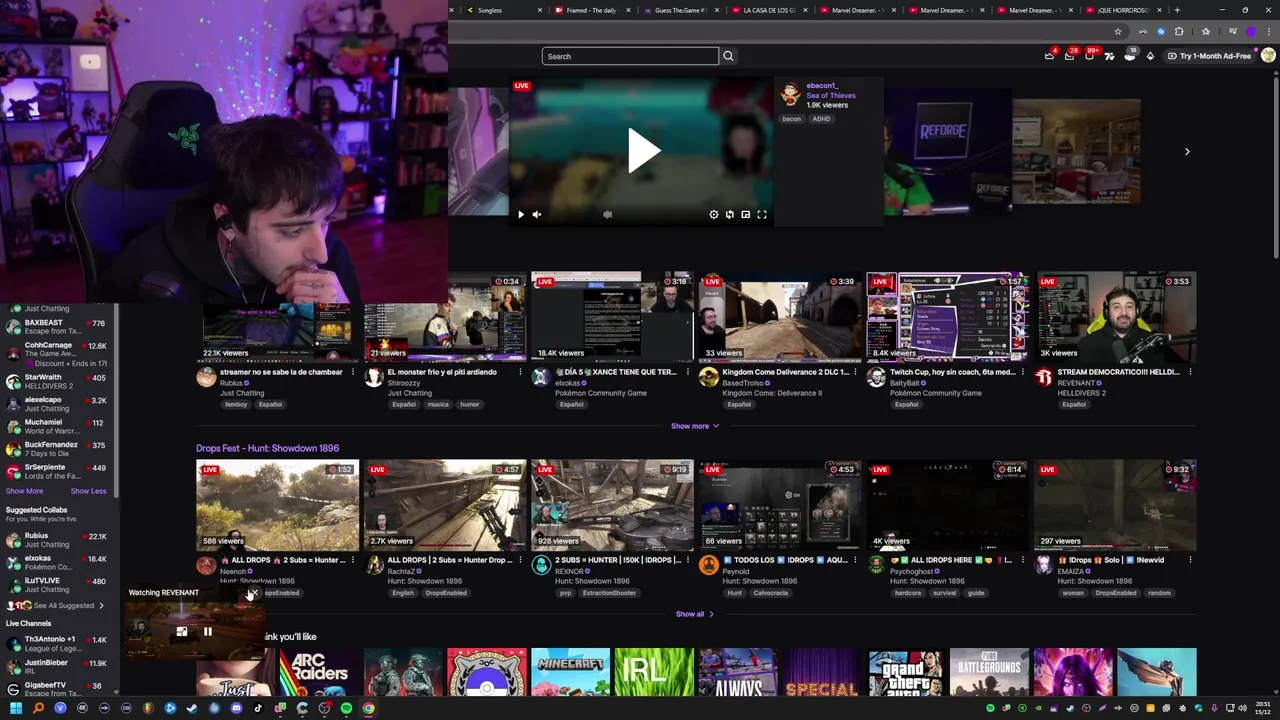Open the user avatar menu
Image resolution: width=1280 pixels, height=720 pixels.
1268,56
